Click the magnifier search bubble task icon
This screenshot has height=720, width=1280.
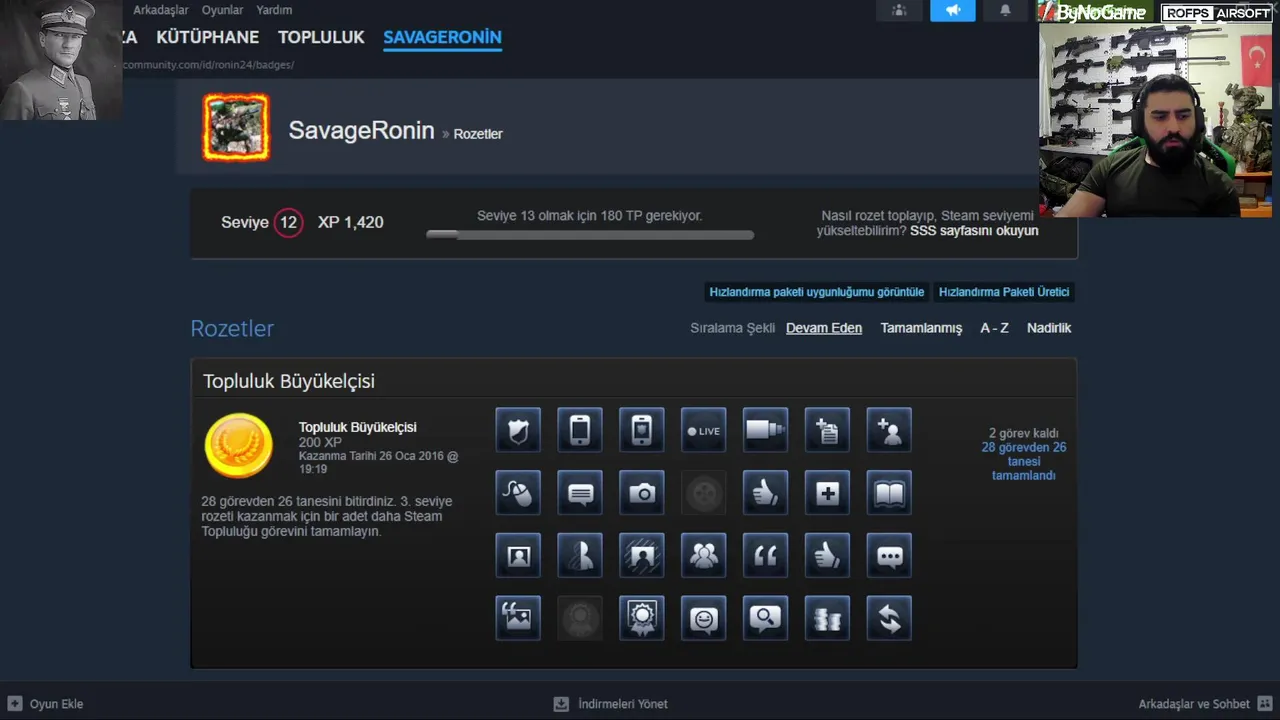pos(766,617)
